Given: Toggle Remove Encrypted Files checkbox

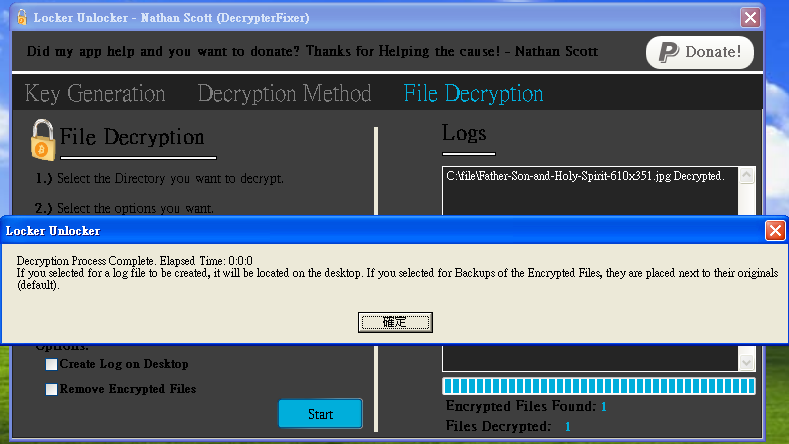Looking at the screenshot, I should [51, 389].
